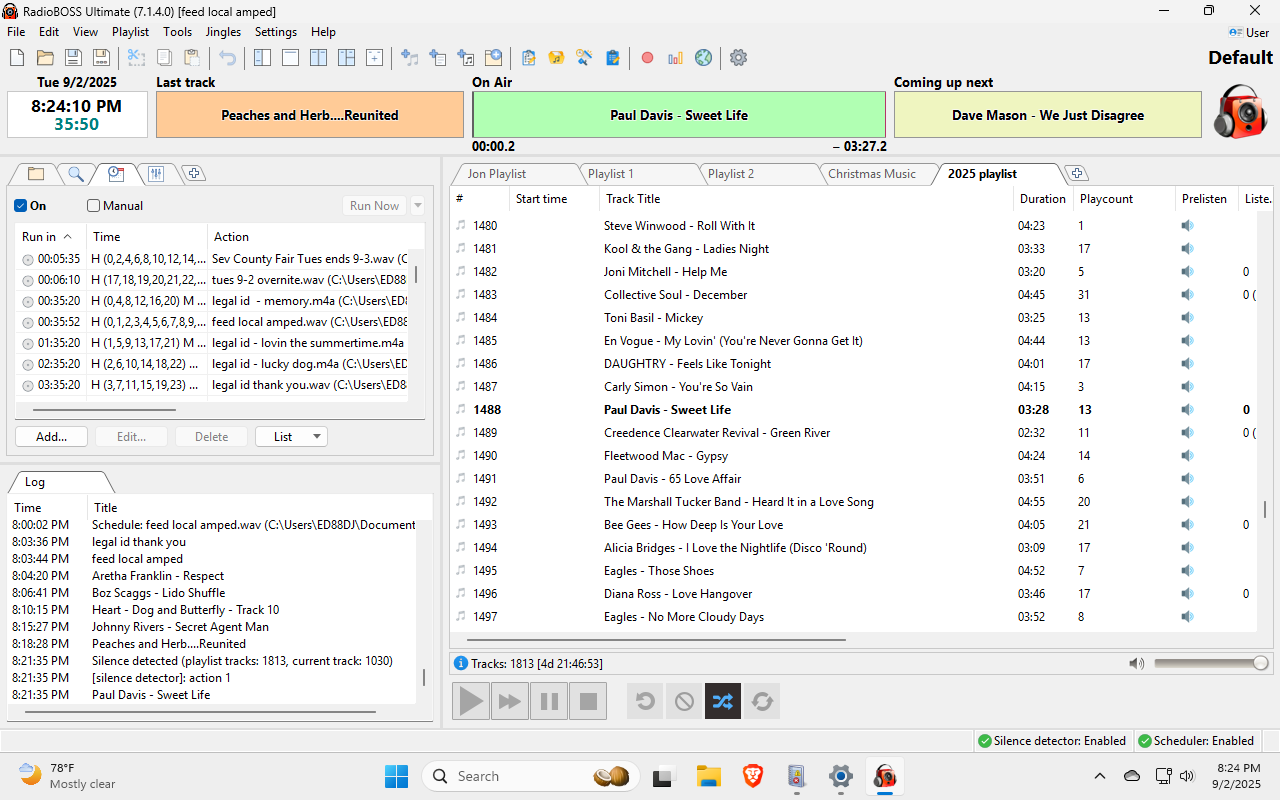Screen dimensions: 1280x800
Task: Toggle the stop-after-track circle-slash button
Action: pyautogui.click(x=684, y=702)
